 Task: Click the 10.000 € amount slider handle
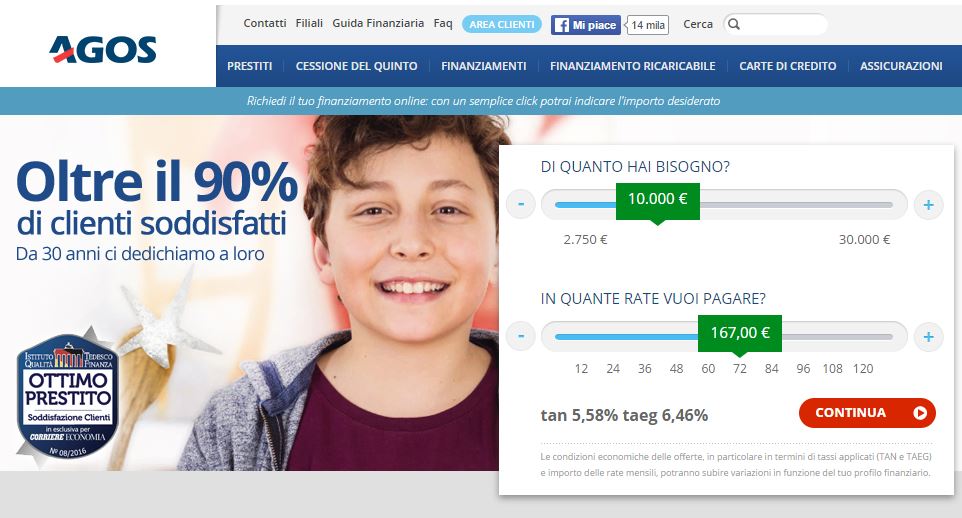658,201
